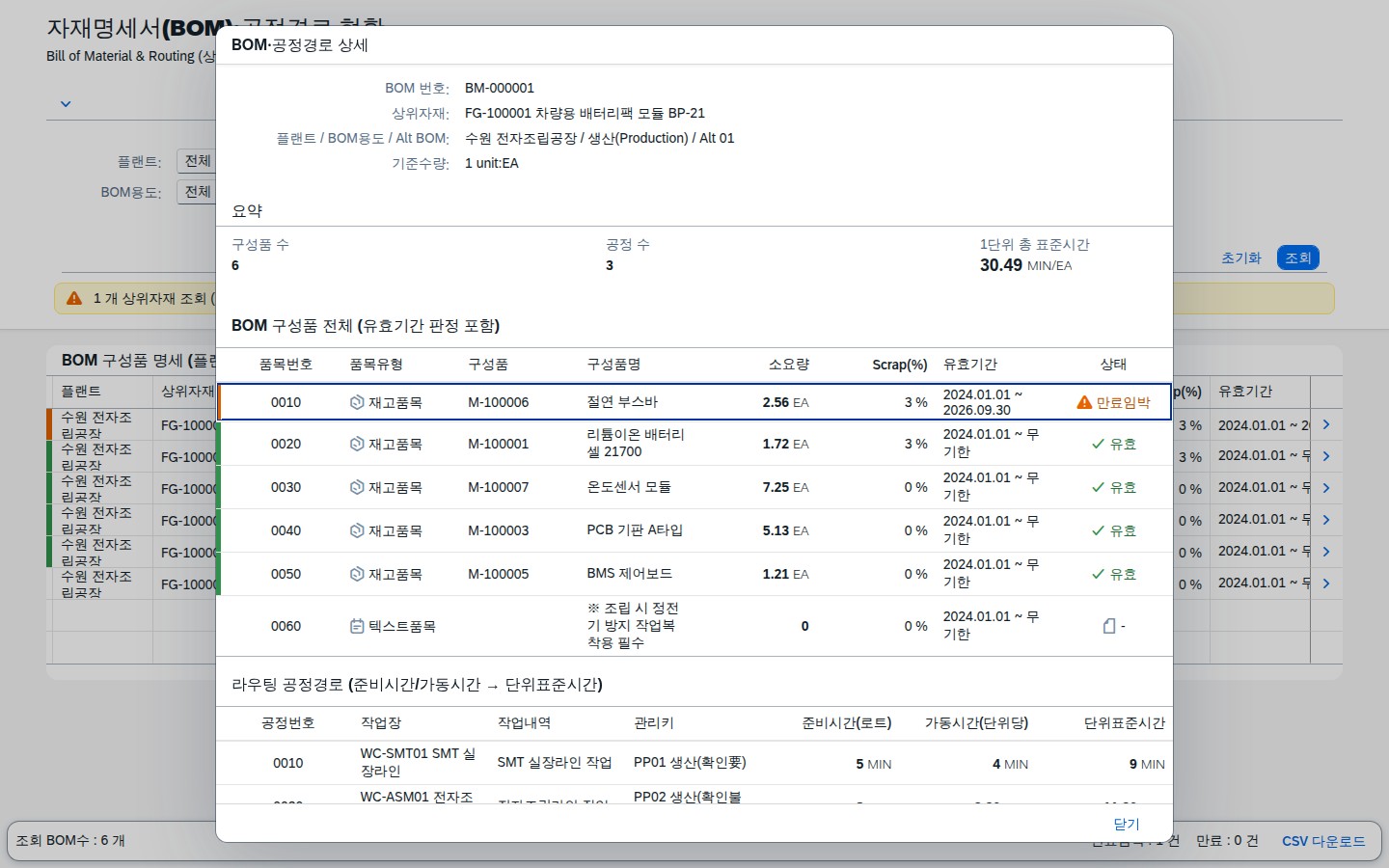Click 품목유형 column header
Screen dimensions: 1389x868
click(x=376, y=365)
